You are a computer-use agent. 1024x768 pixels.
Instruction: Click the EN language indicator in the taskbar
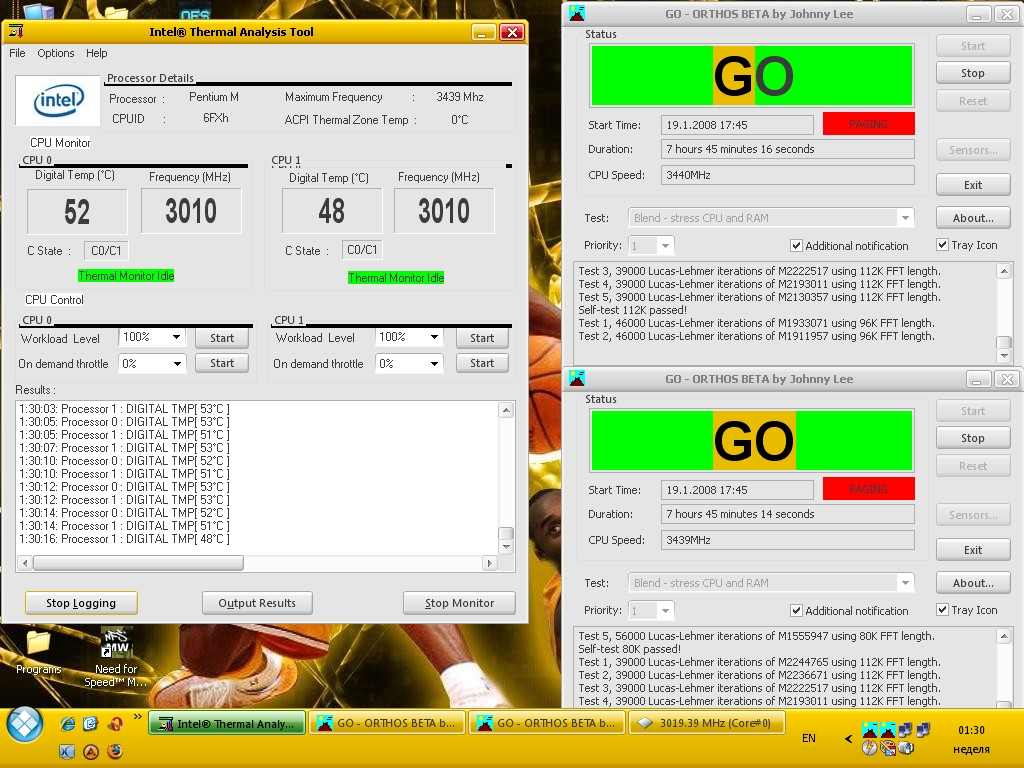tap(808, 738)
